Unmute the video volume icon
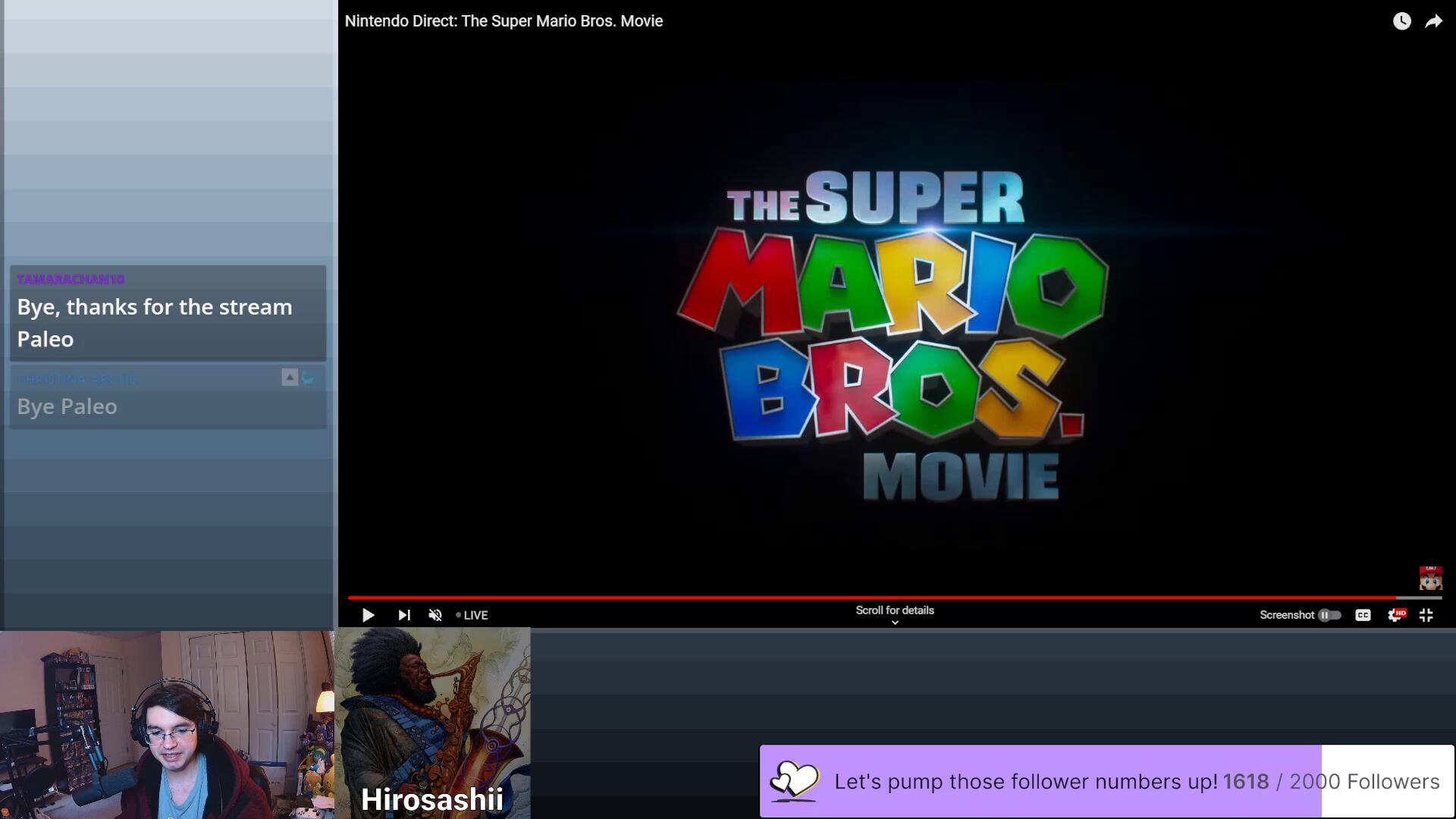Image resolution: width=1456 pixels, height=819 pixels. (x=435, y=615)
